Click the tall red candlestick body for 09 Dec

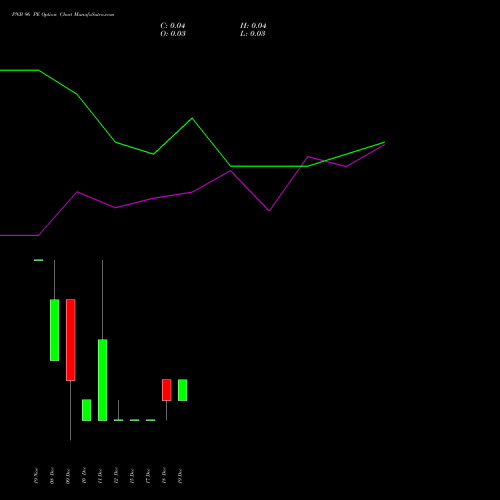(71, 340)
